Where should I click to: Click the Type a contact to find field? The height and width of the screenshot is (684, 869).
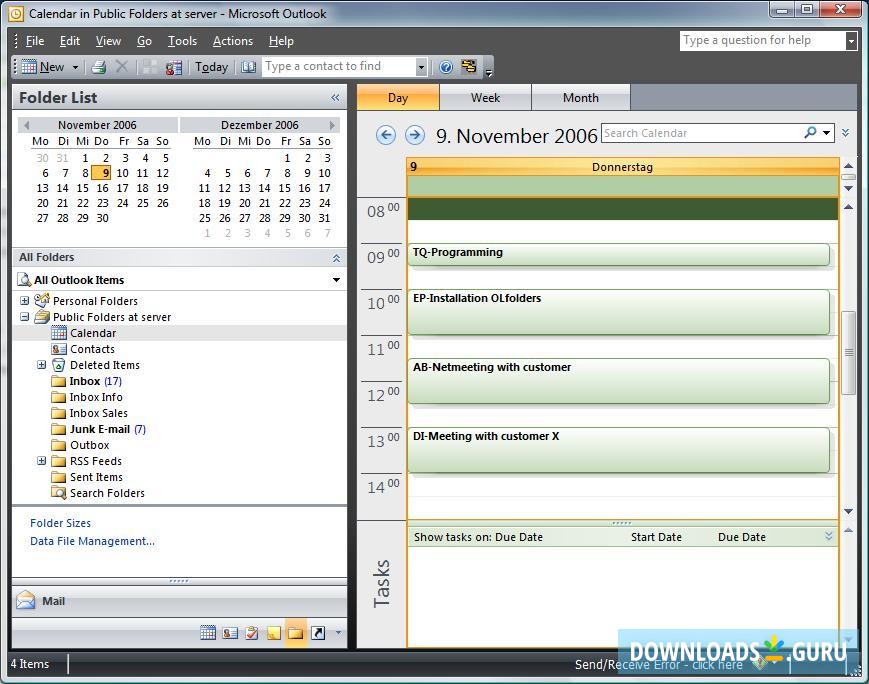pyautogui.click(x=339, y=67)
